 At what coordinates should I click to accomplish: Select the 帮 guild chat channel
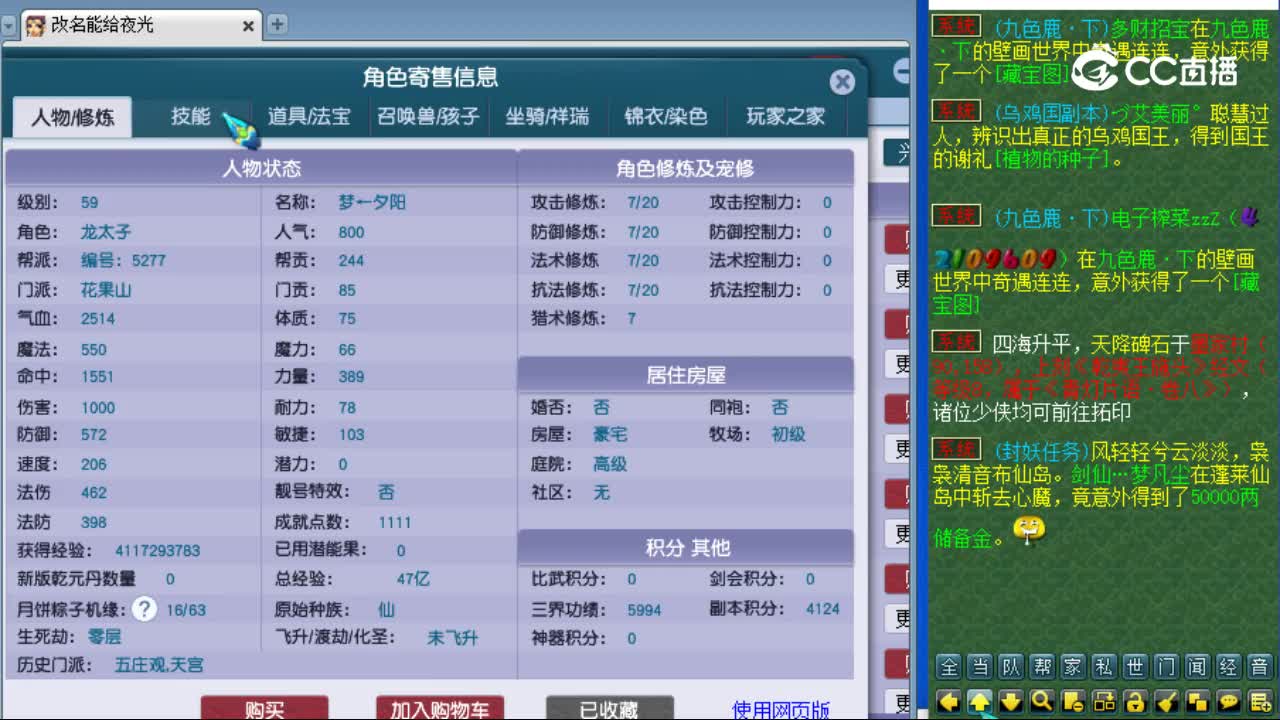pos(1042,667)
